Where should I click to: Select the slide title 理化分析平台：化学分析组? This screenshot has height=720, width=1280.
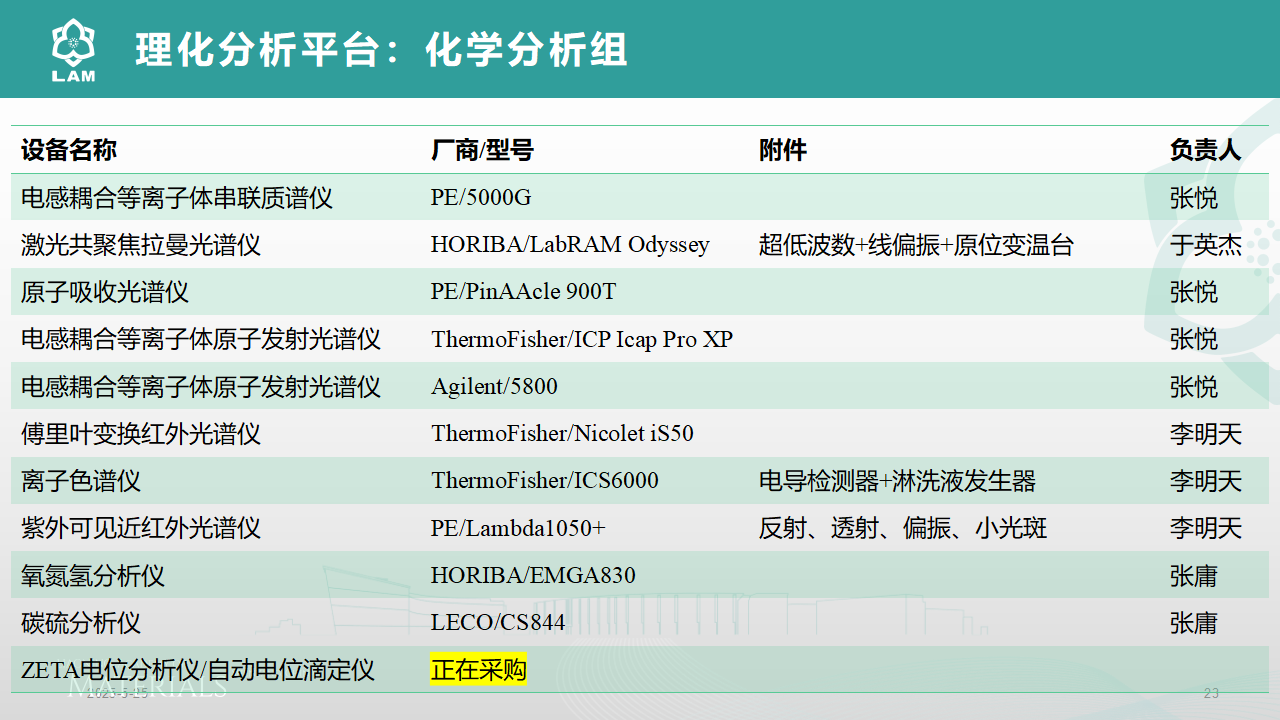[381, 50]
